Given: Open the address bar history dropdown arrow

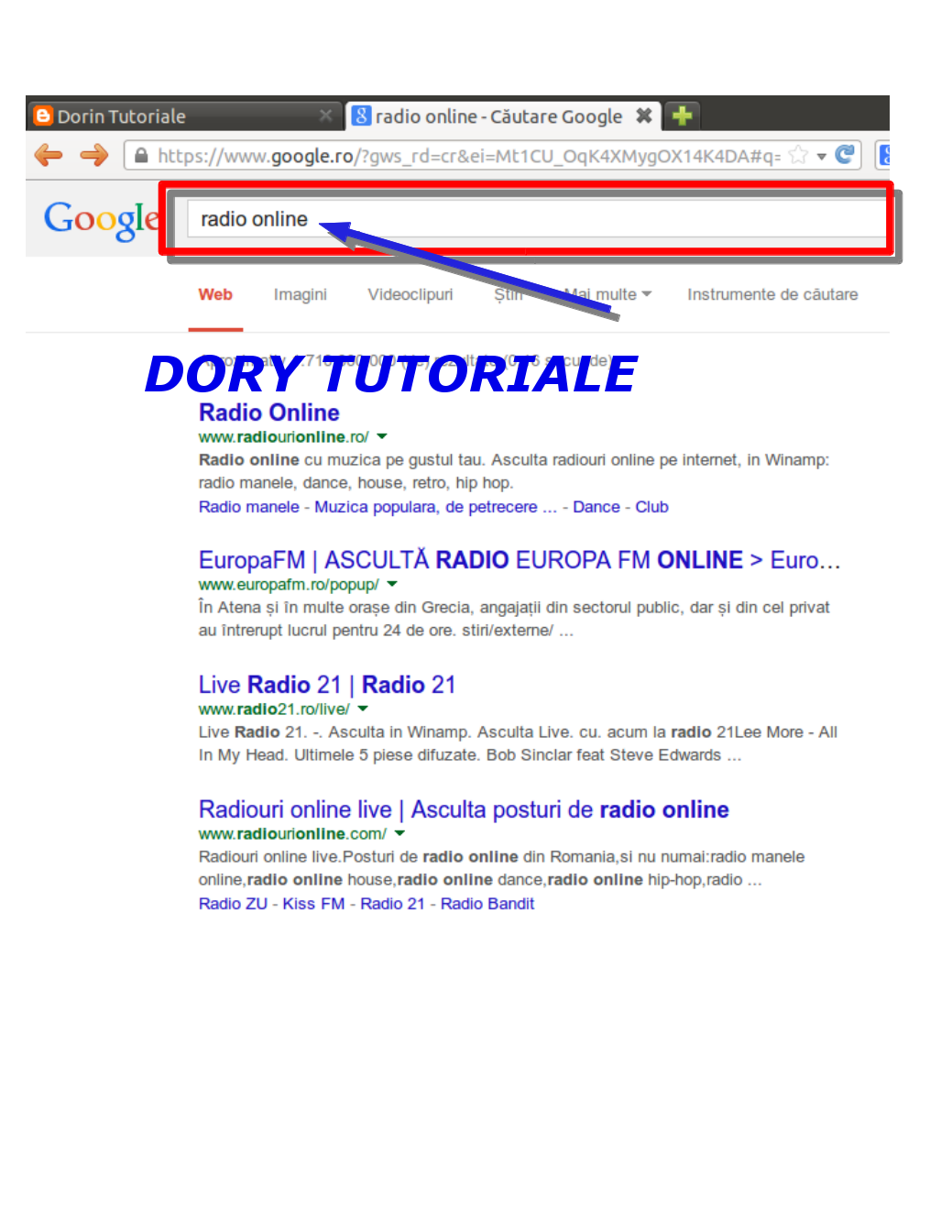Looking at the screenshot, I should point(822,156).
